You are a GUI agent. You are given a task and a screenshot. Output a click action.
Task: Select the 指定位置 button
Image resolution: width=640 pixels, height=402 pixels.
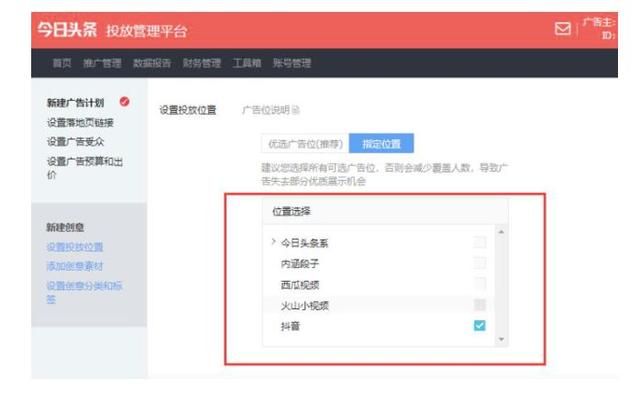click(381, 144)
